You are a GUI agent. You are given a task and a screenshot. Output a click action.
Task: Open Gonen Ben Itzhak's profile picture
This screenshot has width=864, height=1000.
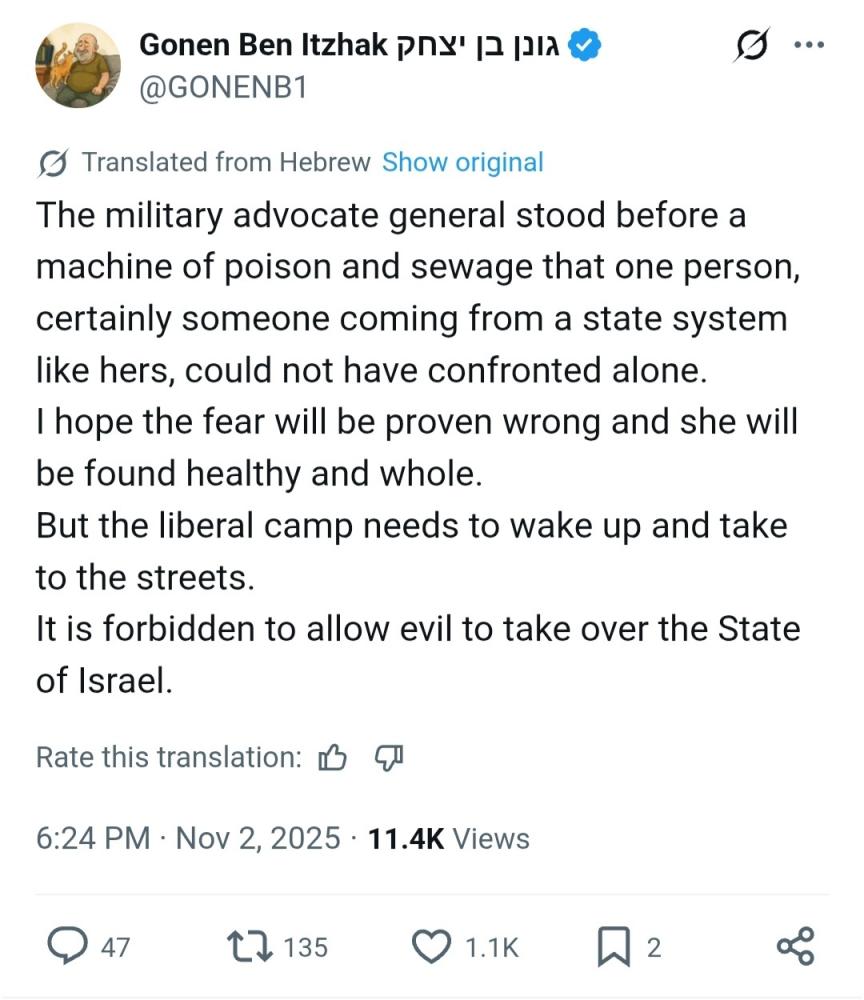78,64
